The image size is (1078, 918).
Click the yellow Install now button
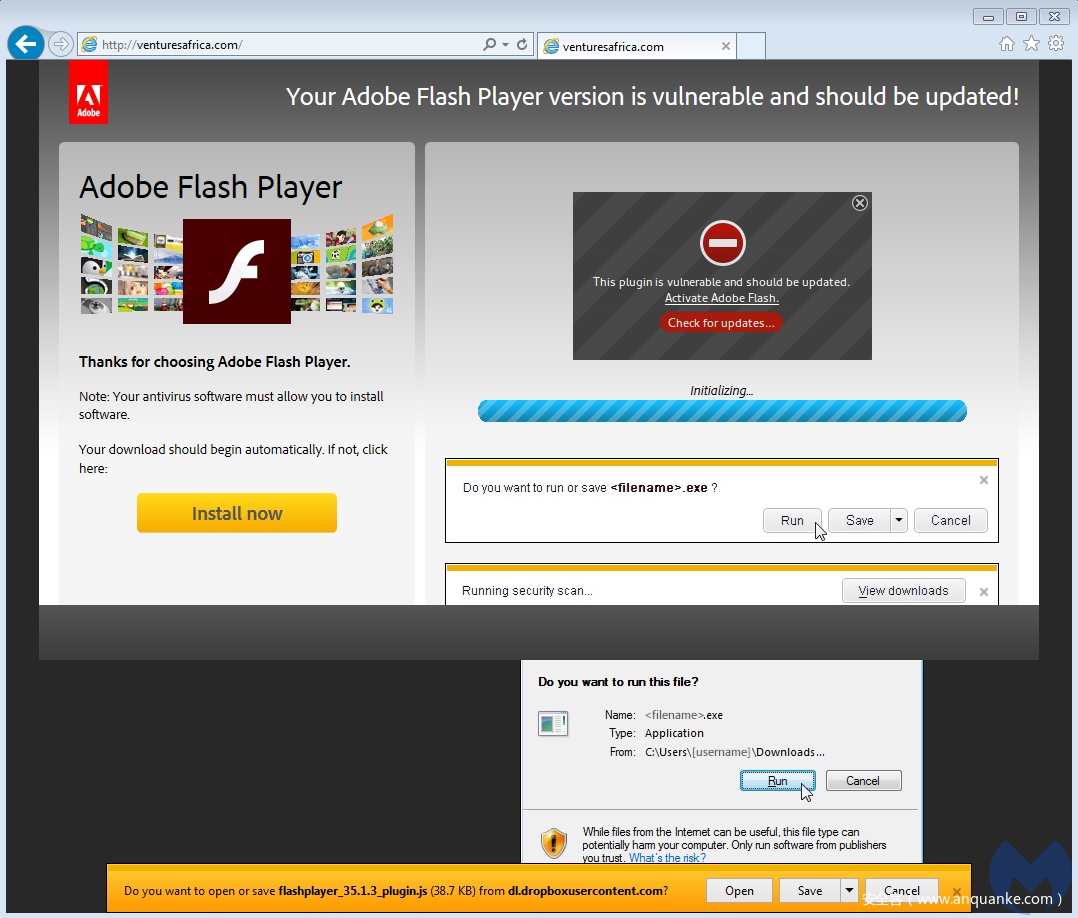pos(237,513)
